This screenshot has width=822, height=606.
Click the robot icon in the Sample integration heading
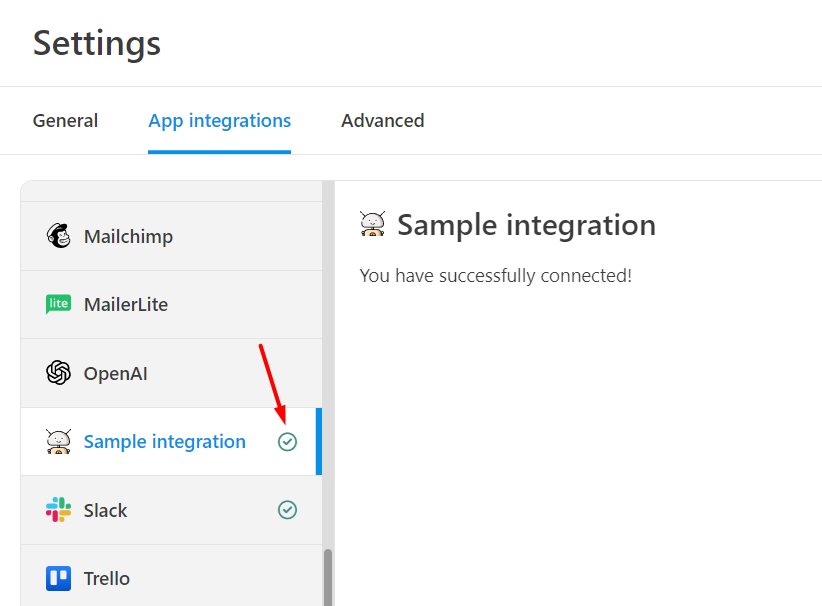(373, 225)
